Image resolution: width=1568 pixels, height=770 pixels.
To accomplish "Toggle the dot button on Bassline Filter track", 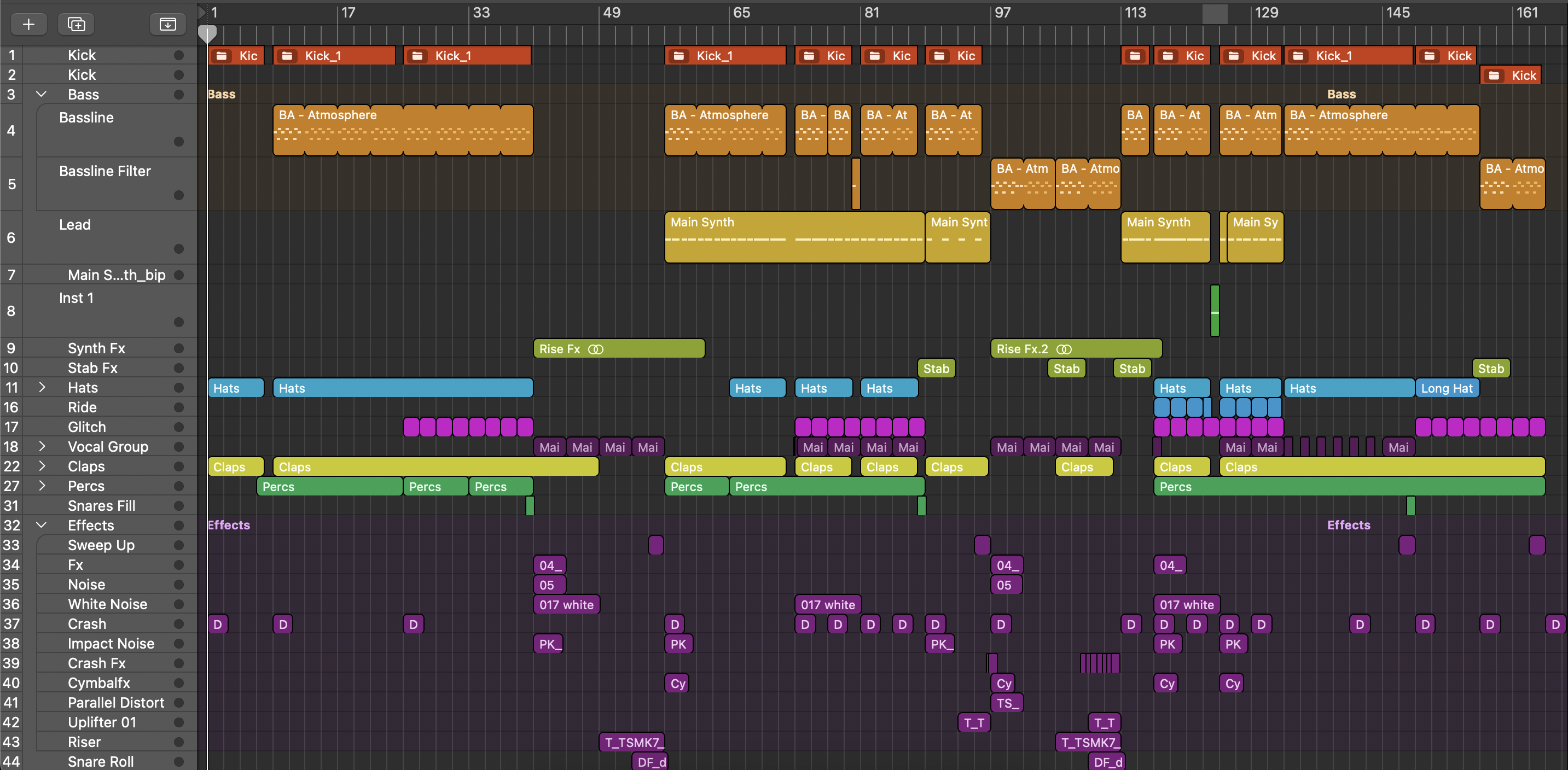I will pos(179,195).
